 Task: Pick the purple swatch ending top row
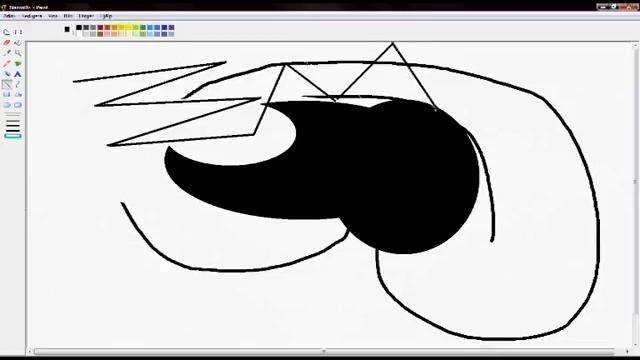pyautogui.click(x=171, y=28)
